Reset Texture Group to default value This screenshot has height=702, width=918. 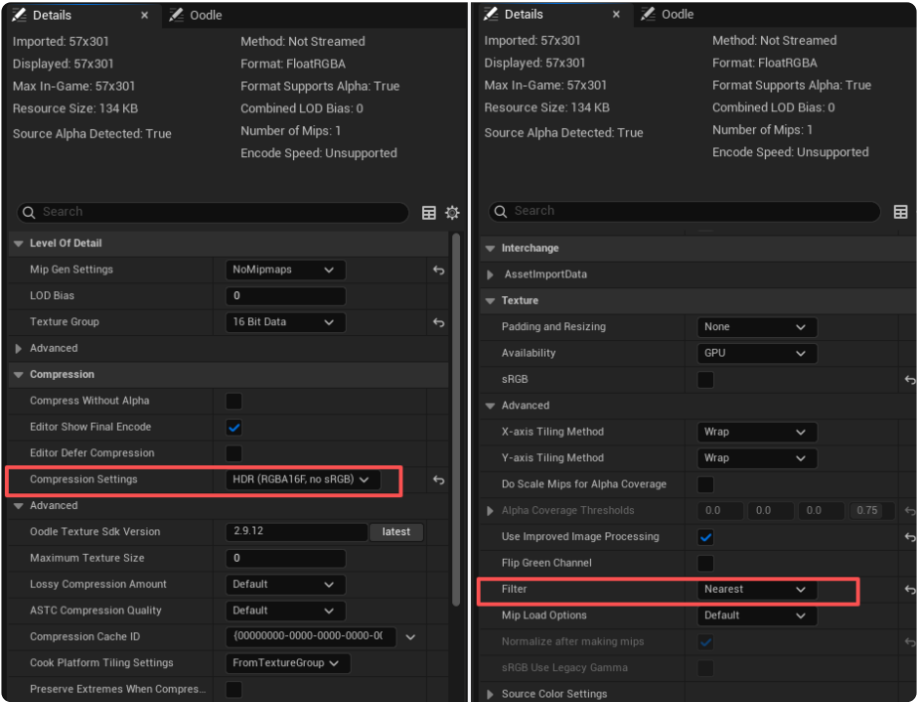pyautogui.click(x=438, y=322)
